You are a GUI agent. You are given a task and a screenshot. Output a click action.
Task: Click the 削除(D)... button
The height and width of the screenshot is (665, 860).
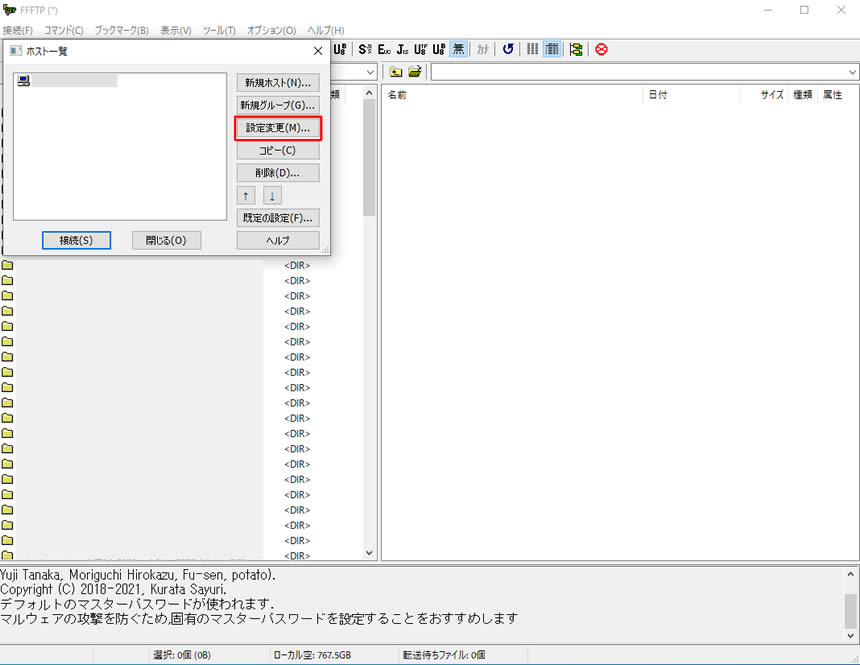278,173
